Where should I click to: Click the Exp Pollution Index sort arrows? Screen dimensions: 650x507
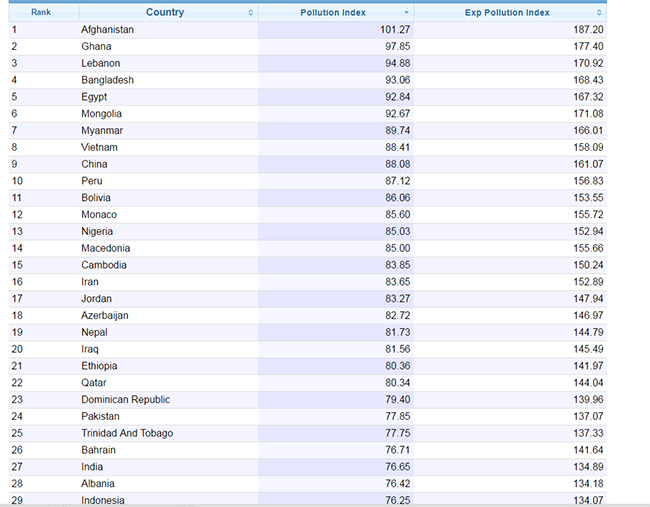pos(599,13)
